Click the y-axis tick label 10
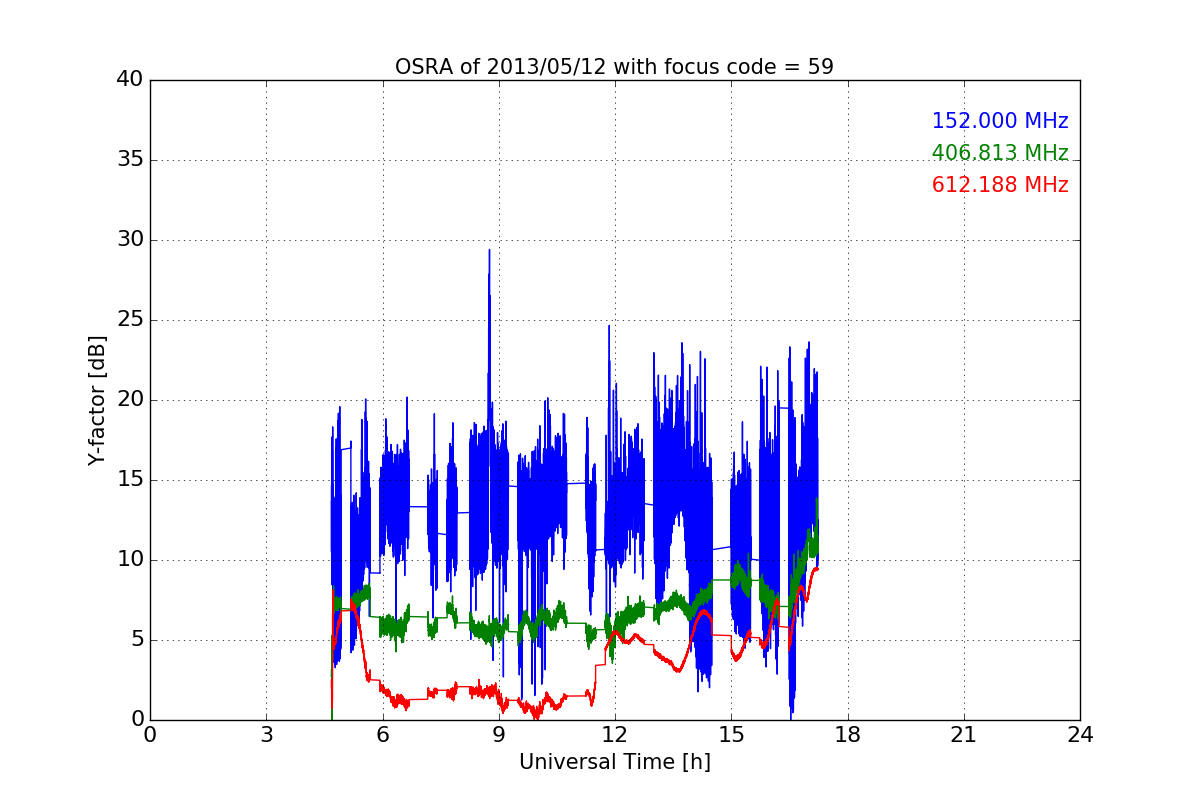This screenshot has width=1200, height=800. [x=130, y=560]
